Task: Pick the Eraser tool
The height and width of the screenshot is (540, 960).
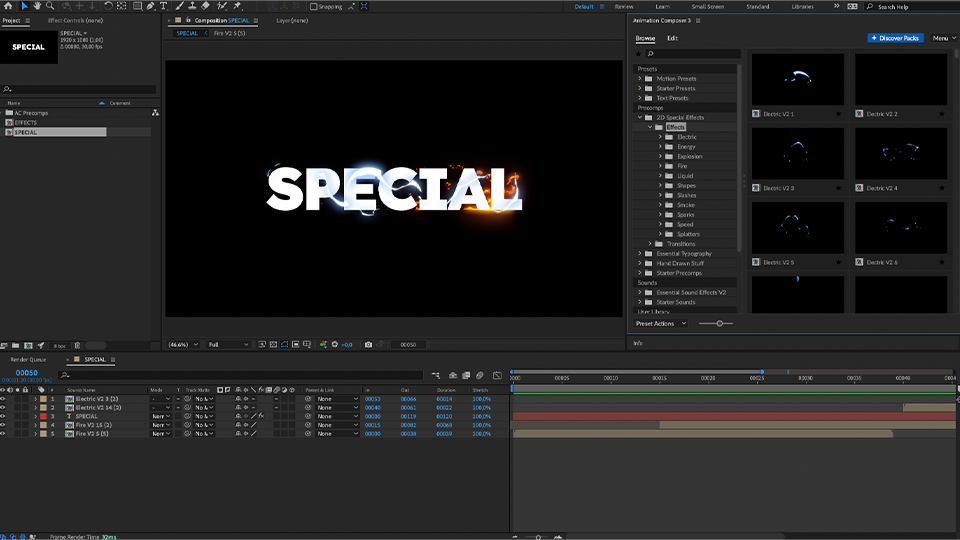Action: [204, 6]
